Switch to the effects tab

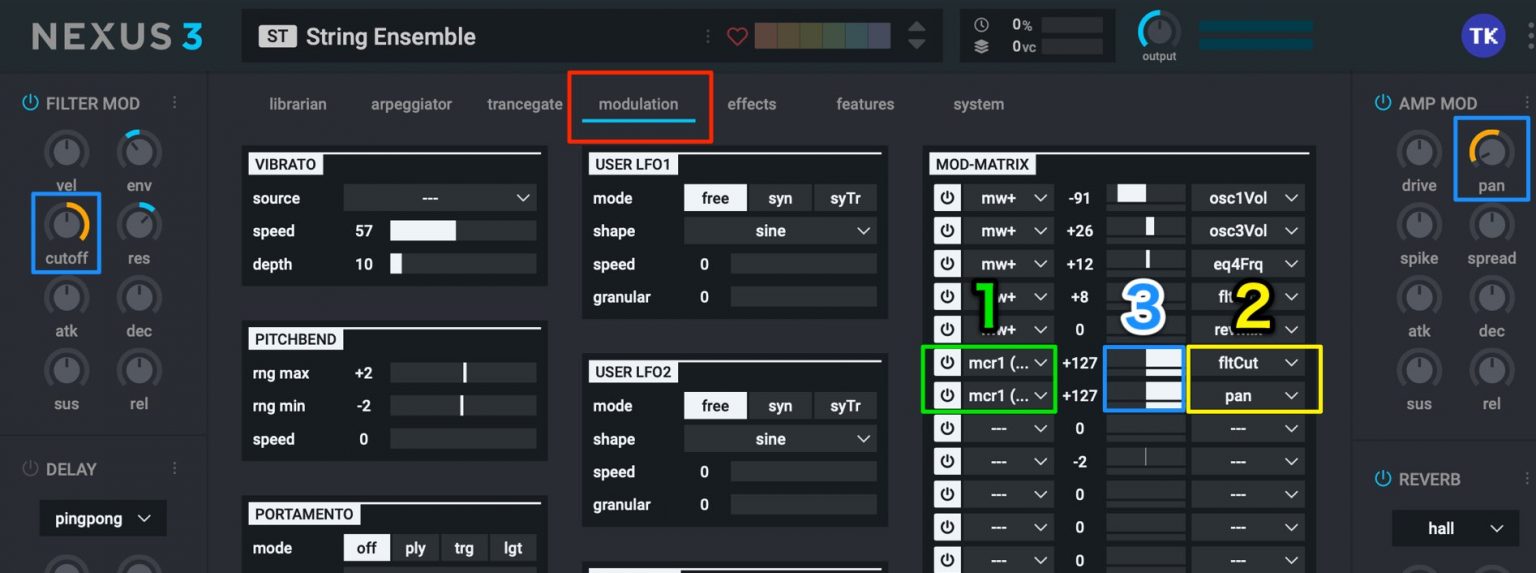pyautogui.click(x=751, y=104)
